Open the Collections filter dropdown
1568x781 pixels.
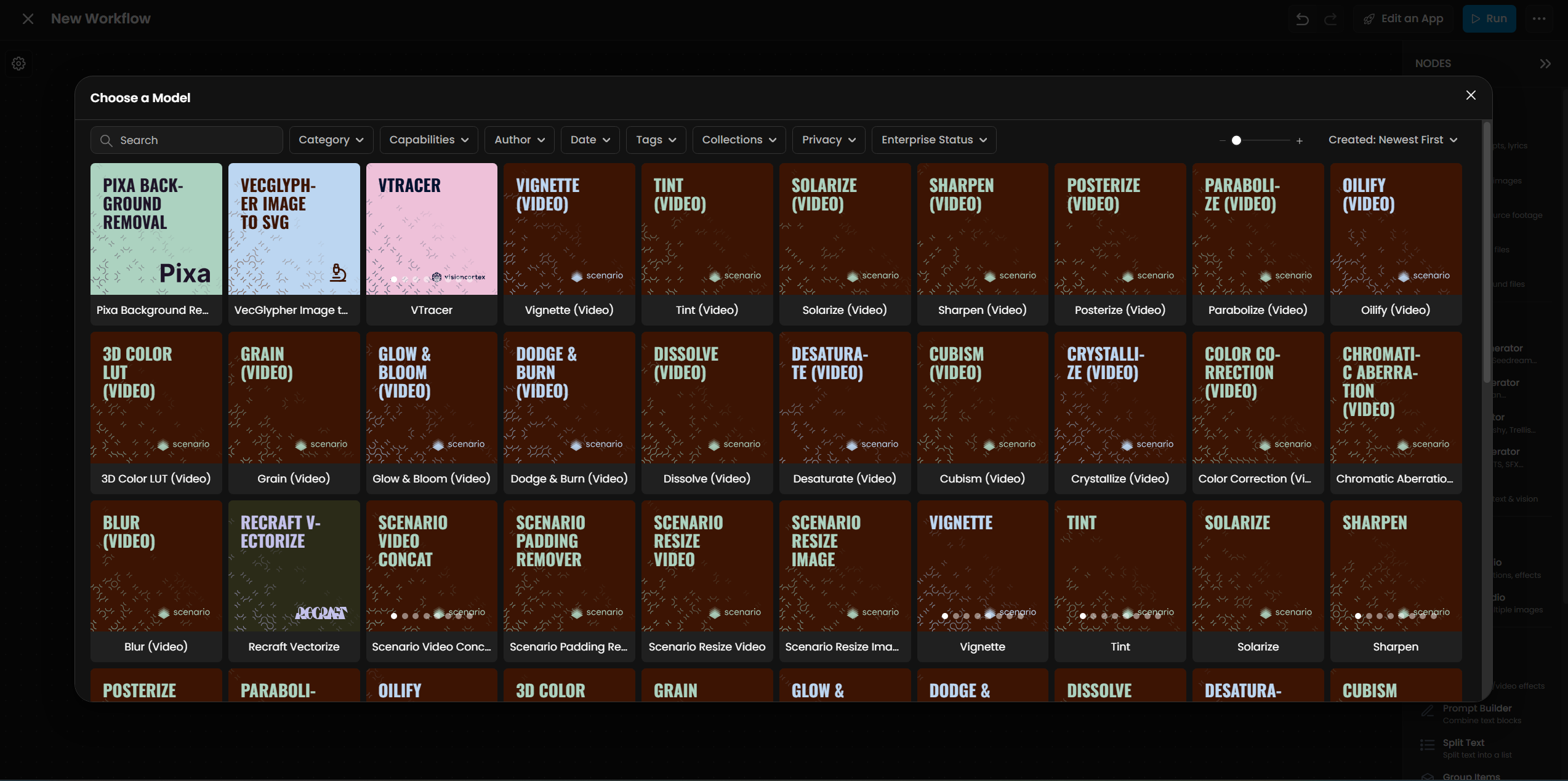point(739,140)
